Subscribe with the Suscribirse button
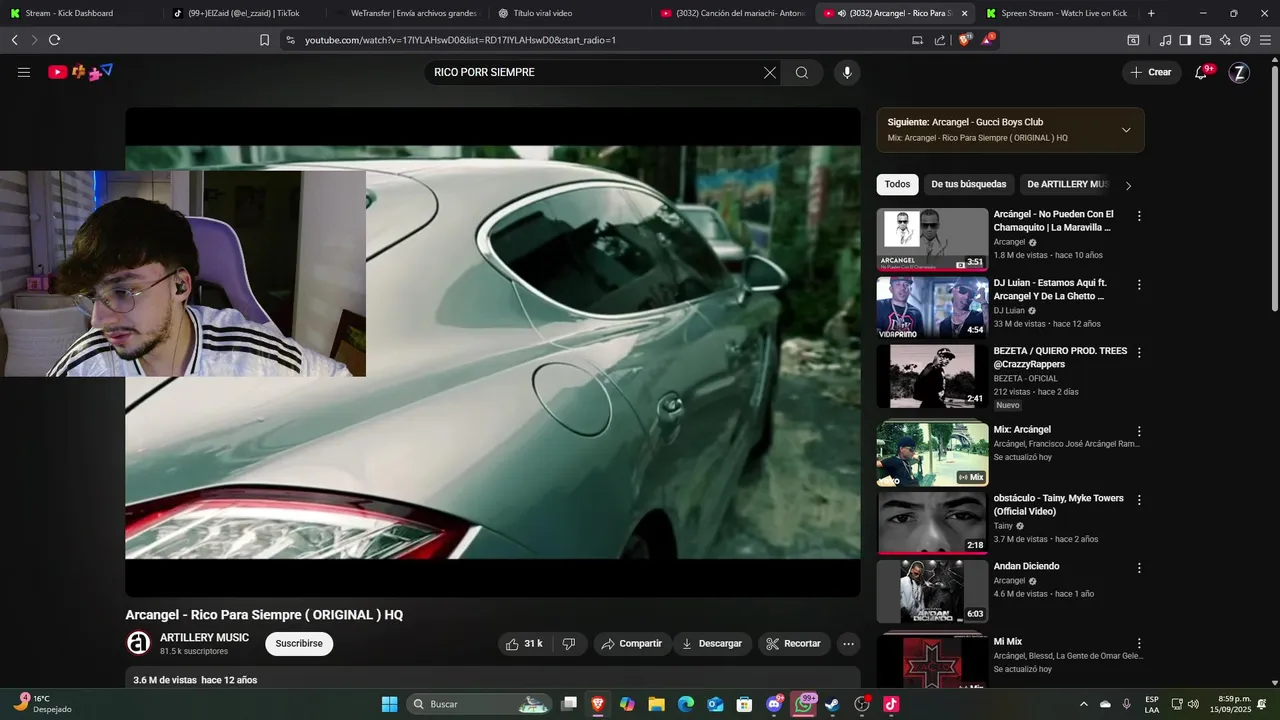The image size is (1280, 720). click(x=299, y=644)
